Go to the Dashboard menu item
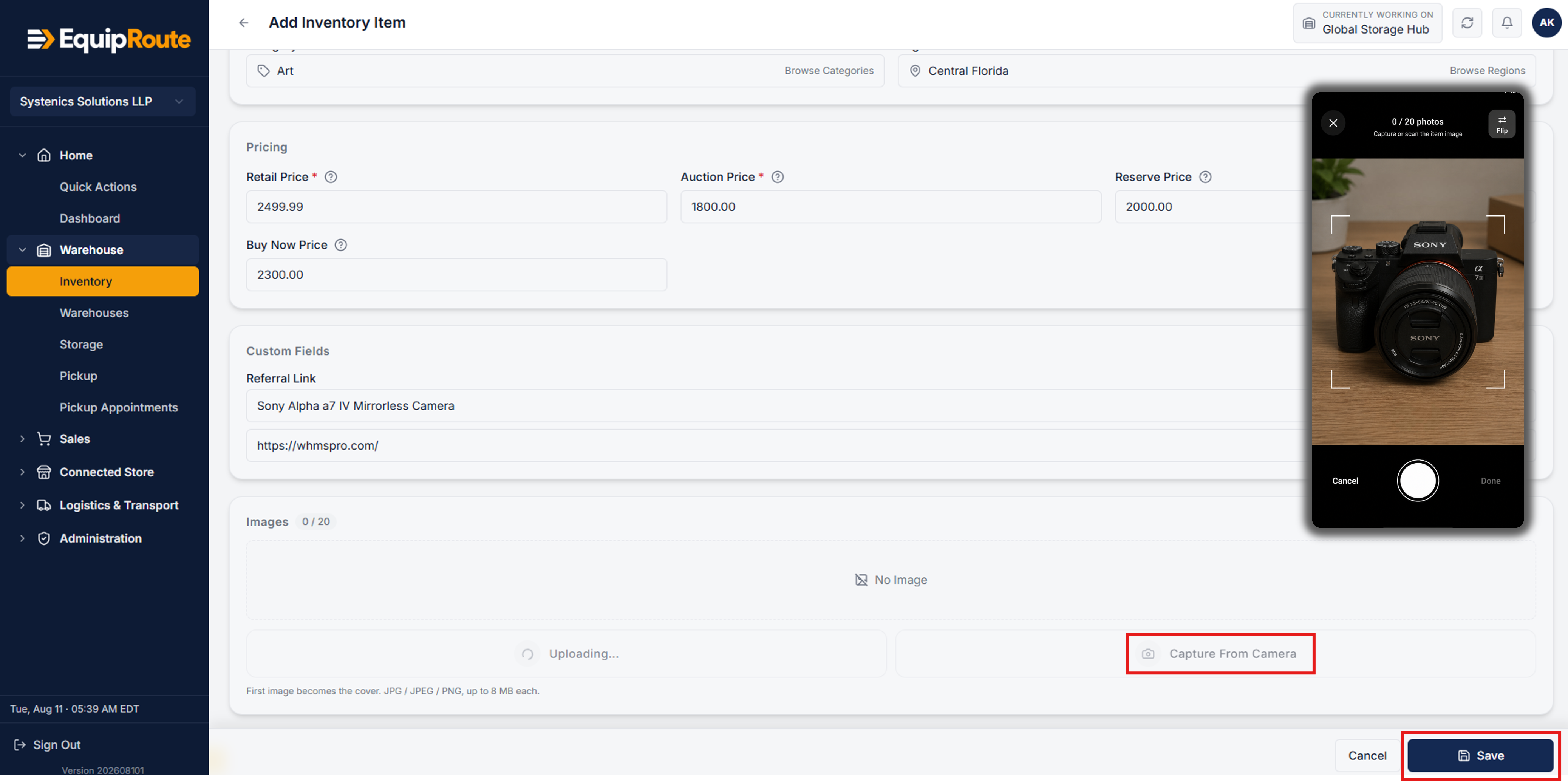This screenshot has width=1568, height=781. pos(90,218)
